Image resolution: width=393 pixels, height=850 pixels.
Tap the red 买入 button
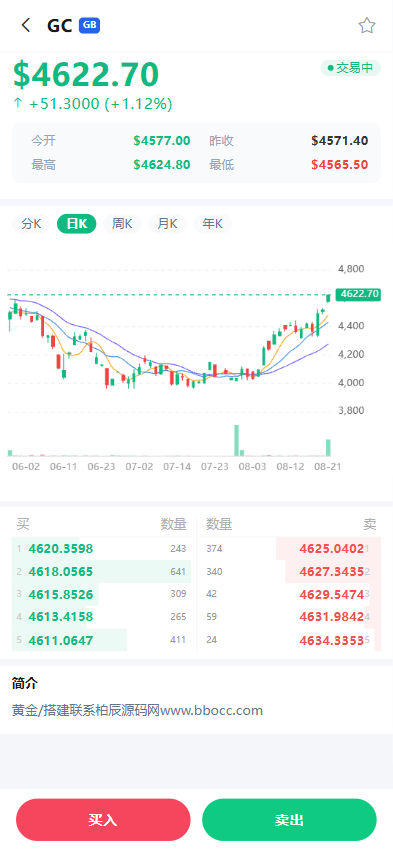coord(103,820)
